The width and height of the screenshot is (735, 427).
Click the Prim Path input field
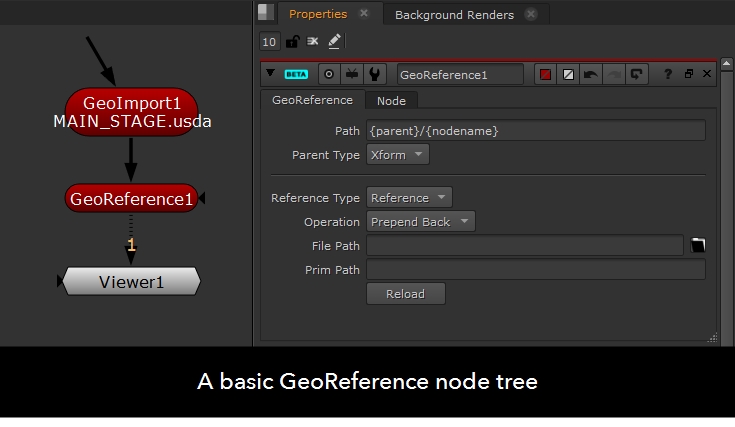coord(535,270)
